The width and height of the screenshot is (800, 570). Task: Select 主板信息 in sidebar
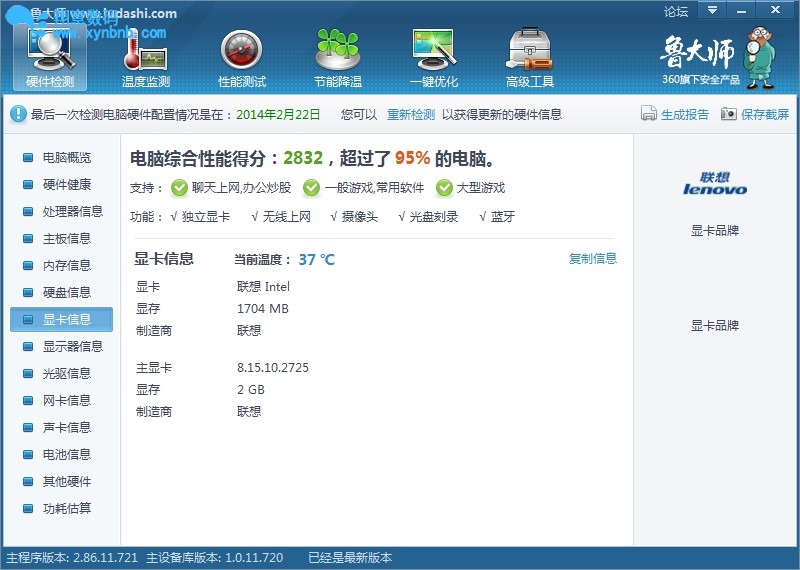coord(61,238)
